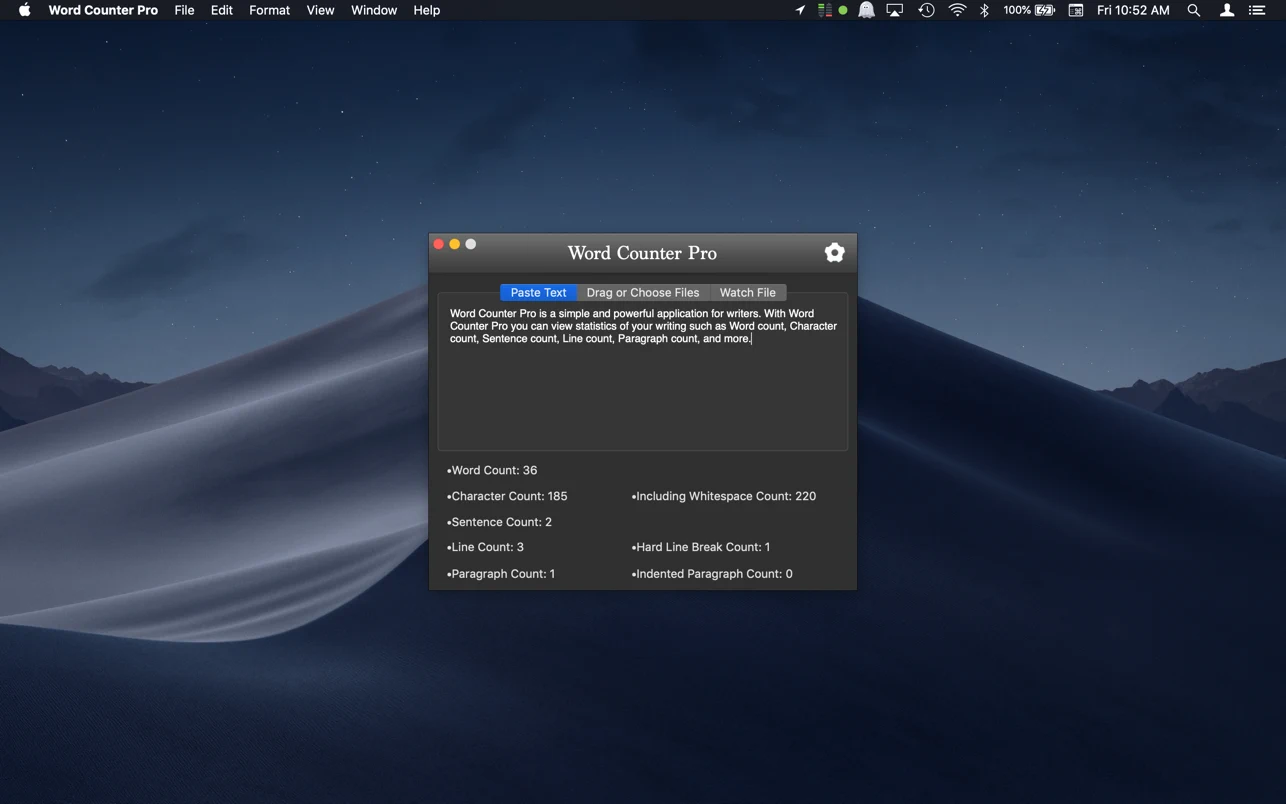Click the date and time clock
1286x804 pixels.
pyautogui.click(x=1133, y=10)
